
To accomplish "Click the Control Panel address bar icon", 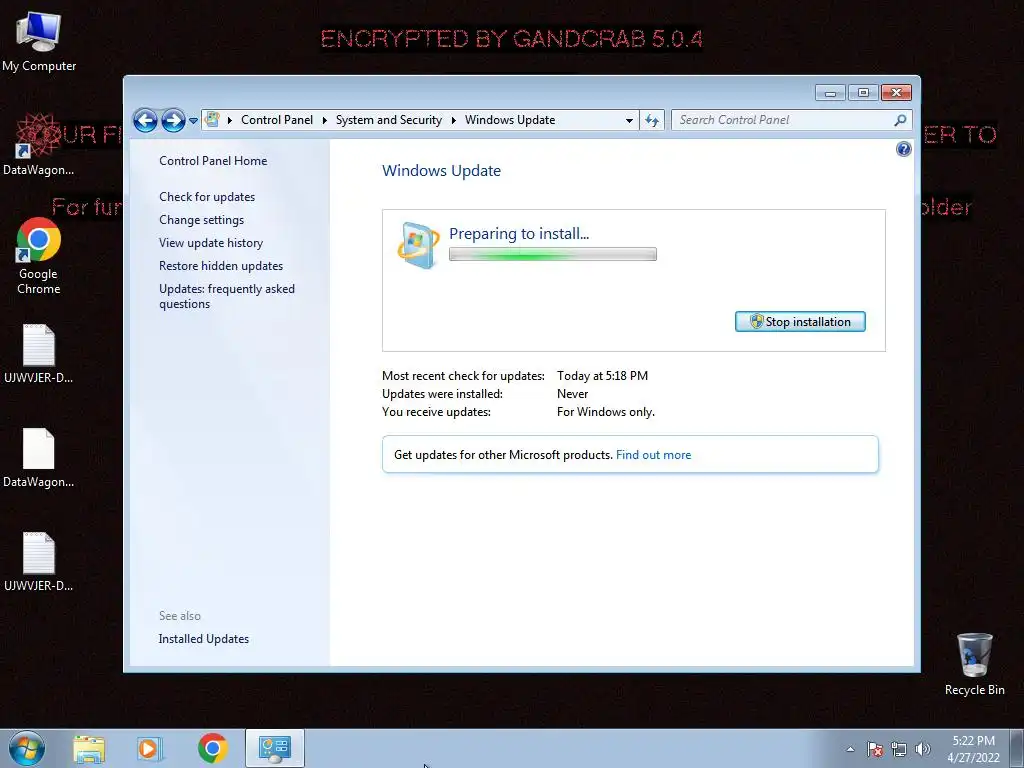I will pyautogui.click(x=212, y=120).
